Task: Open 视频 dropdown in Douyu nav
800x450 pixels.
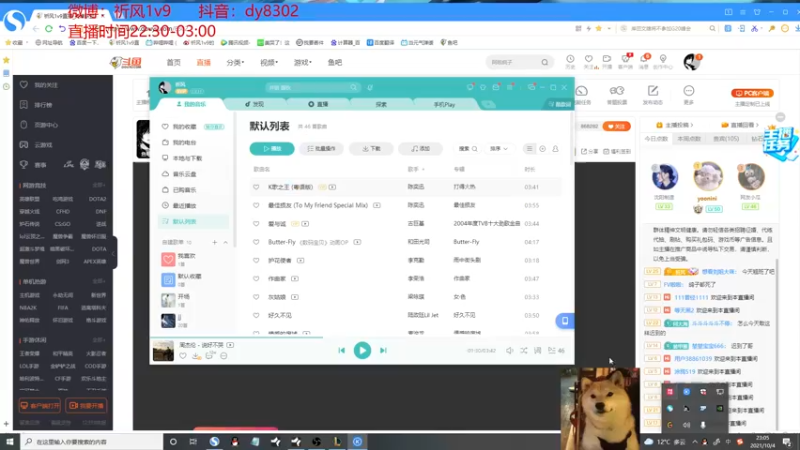Action: point(269,62)
